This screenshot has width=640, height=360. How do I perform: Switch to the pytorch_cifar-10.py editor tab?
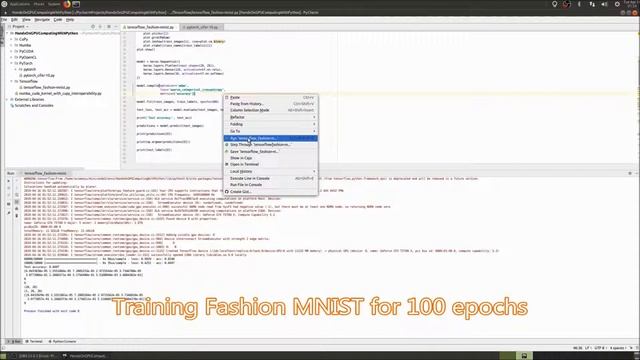point(202,27)
